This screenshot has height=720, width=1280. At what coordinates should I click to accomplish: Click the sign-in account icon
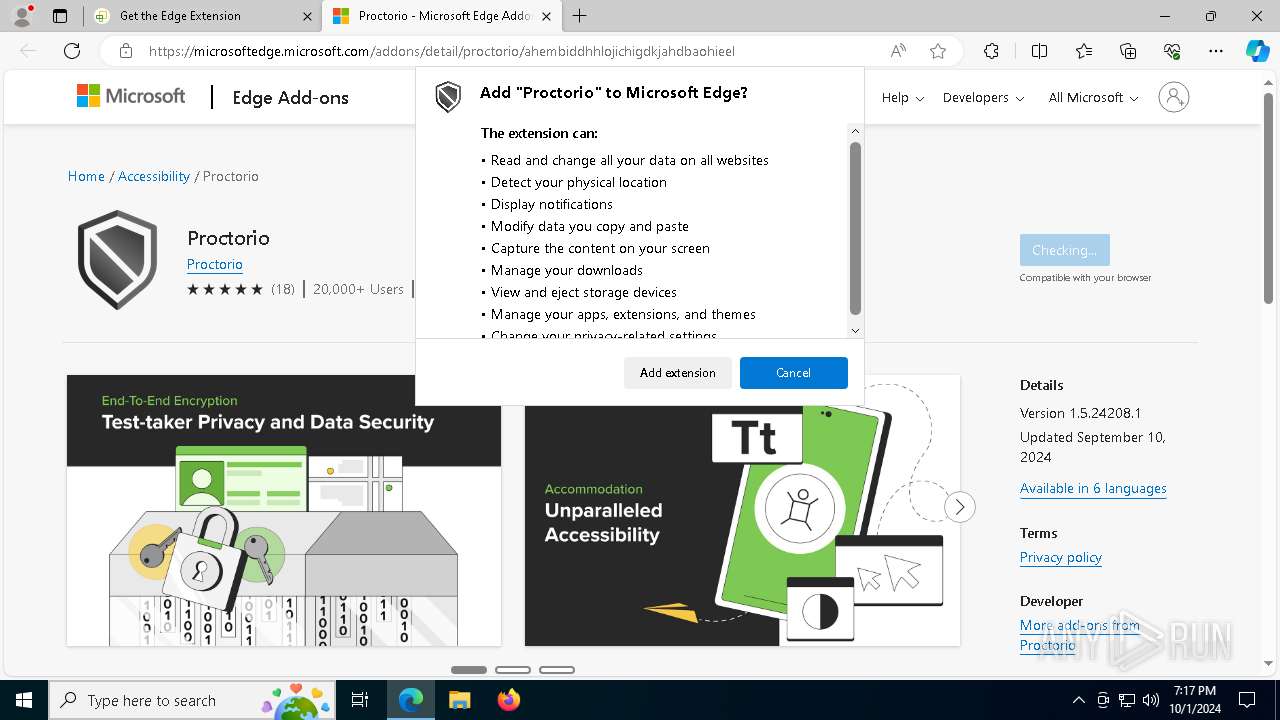pos(1174,97)
